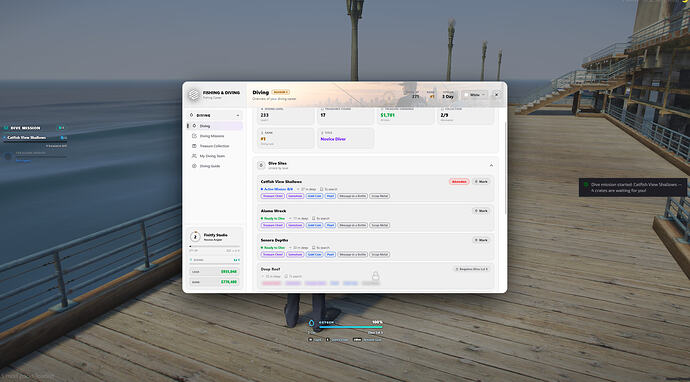This screenshot has width=690, height=382.
Task: Click Message in a Bottle tag under Sonora Depths
Action: [x=352, y=254]
